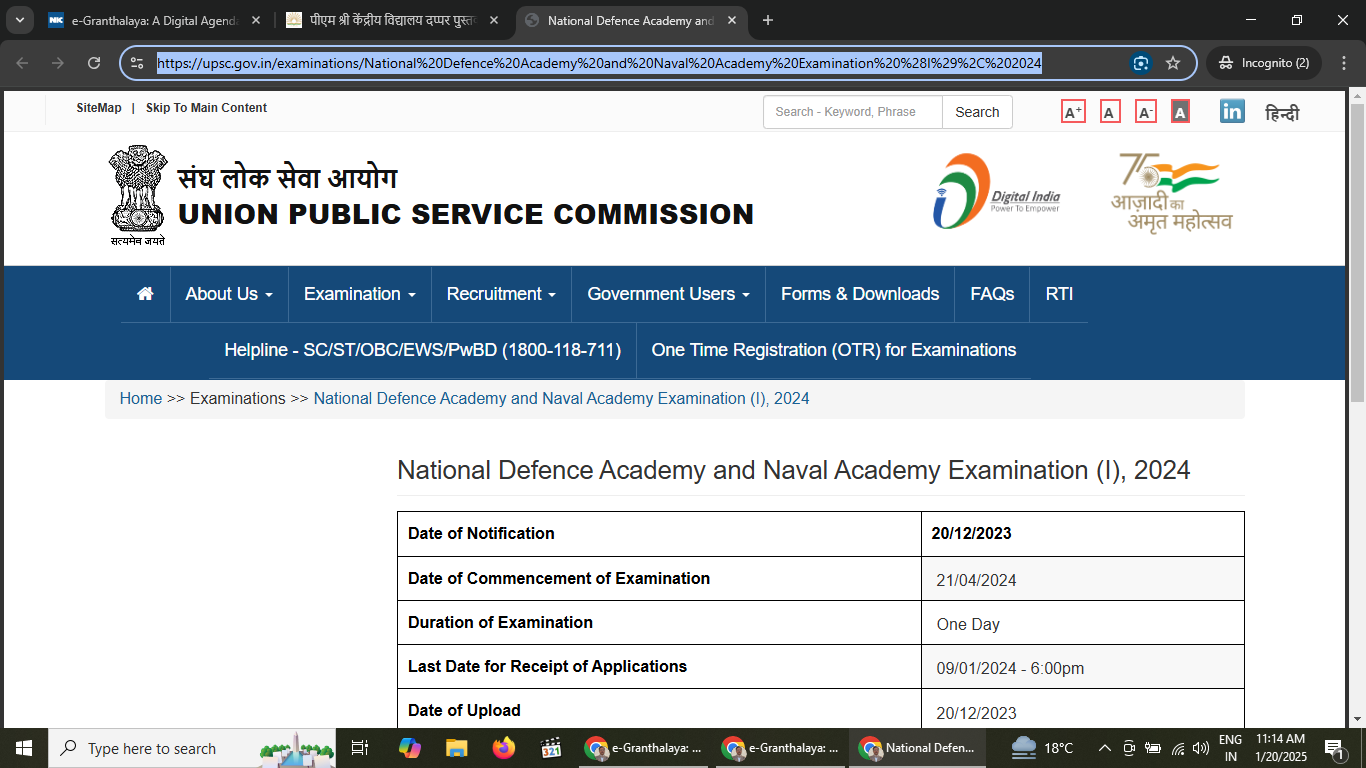The width and height of the screenshot is (1366, 768).
Task: Open the RTI menu item
Action: pyautogui.click(x=1059, y=294)
